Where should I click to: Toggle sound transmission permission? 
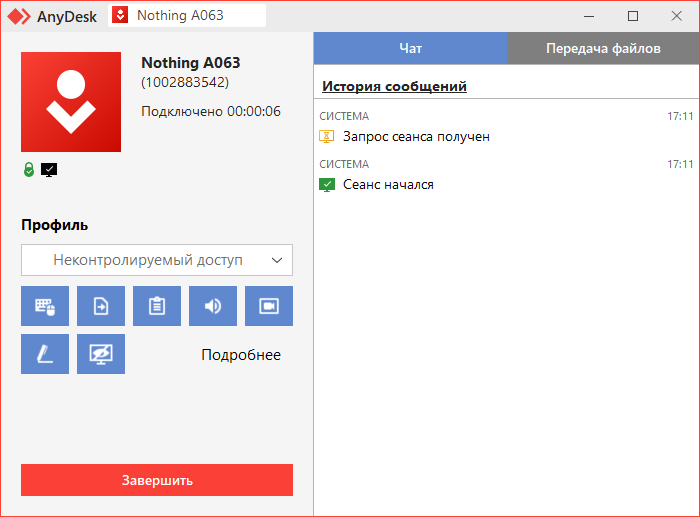pos(213,306)
